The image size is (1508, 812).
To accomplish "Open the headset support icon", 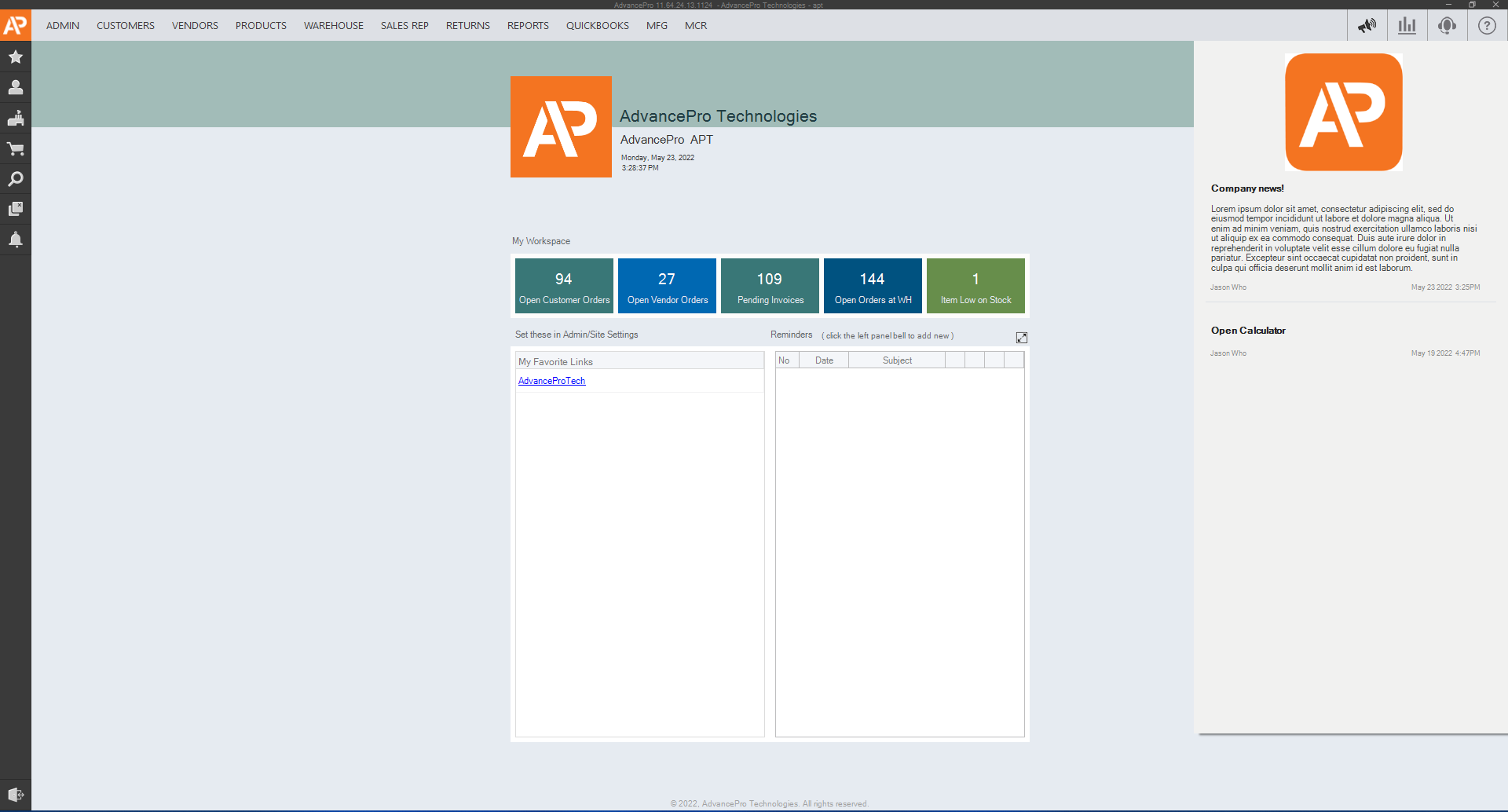I will coord(1447,26).
